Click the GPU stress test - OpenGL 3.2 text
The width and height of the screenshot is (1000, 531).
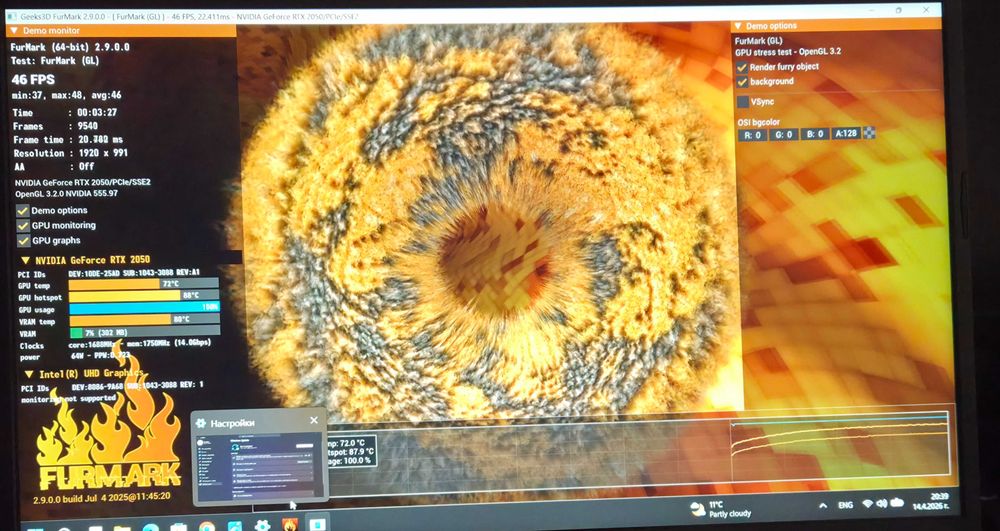point(786,52)
